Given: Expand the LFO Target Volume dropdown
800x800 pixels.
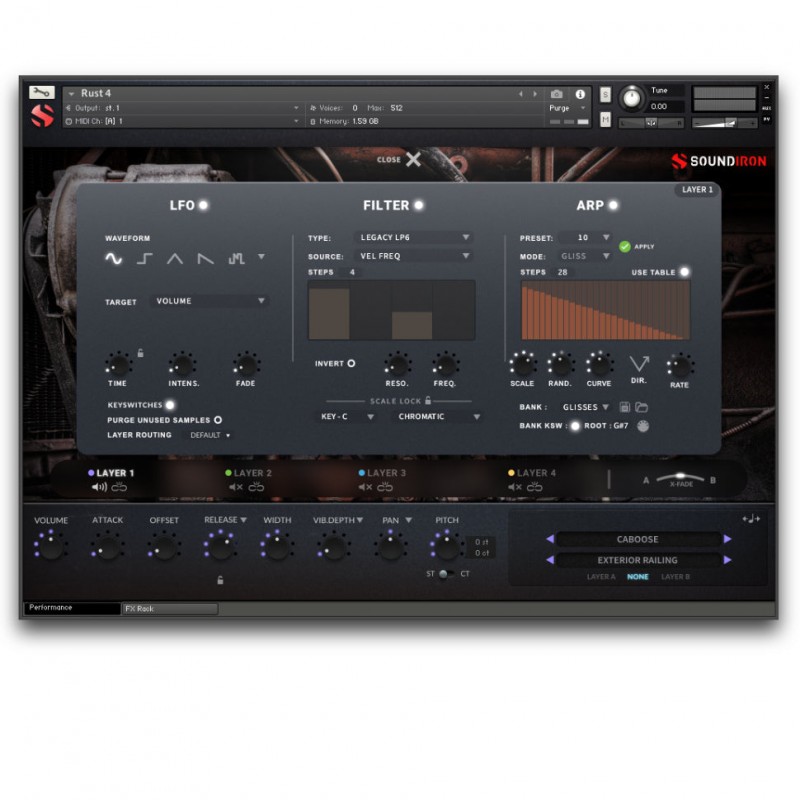Looking at the screenshot, I should 210,301.
